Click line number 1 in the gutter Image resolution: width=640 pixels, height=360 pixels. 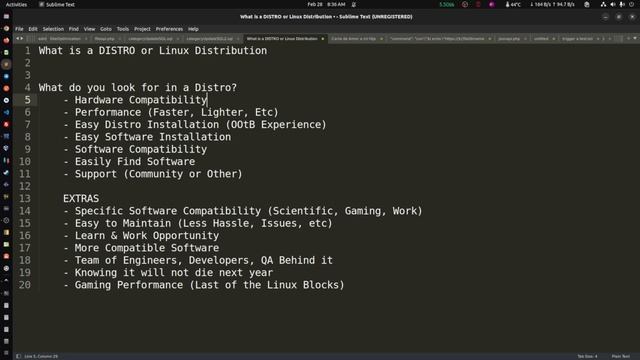pyautogui.click(x=27, y=51)
